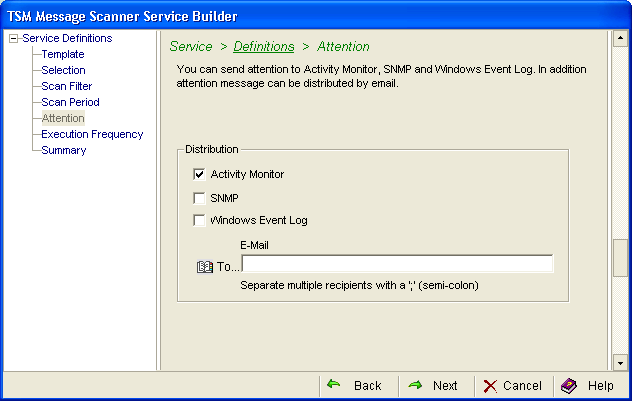The image size is (632, 401).
Task: Click the green Back arrow icon
Action: tap(334, 384)
